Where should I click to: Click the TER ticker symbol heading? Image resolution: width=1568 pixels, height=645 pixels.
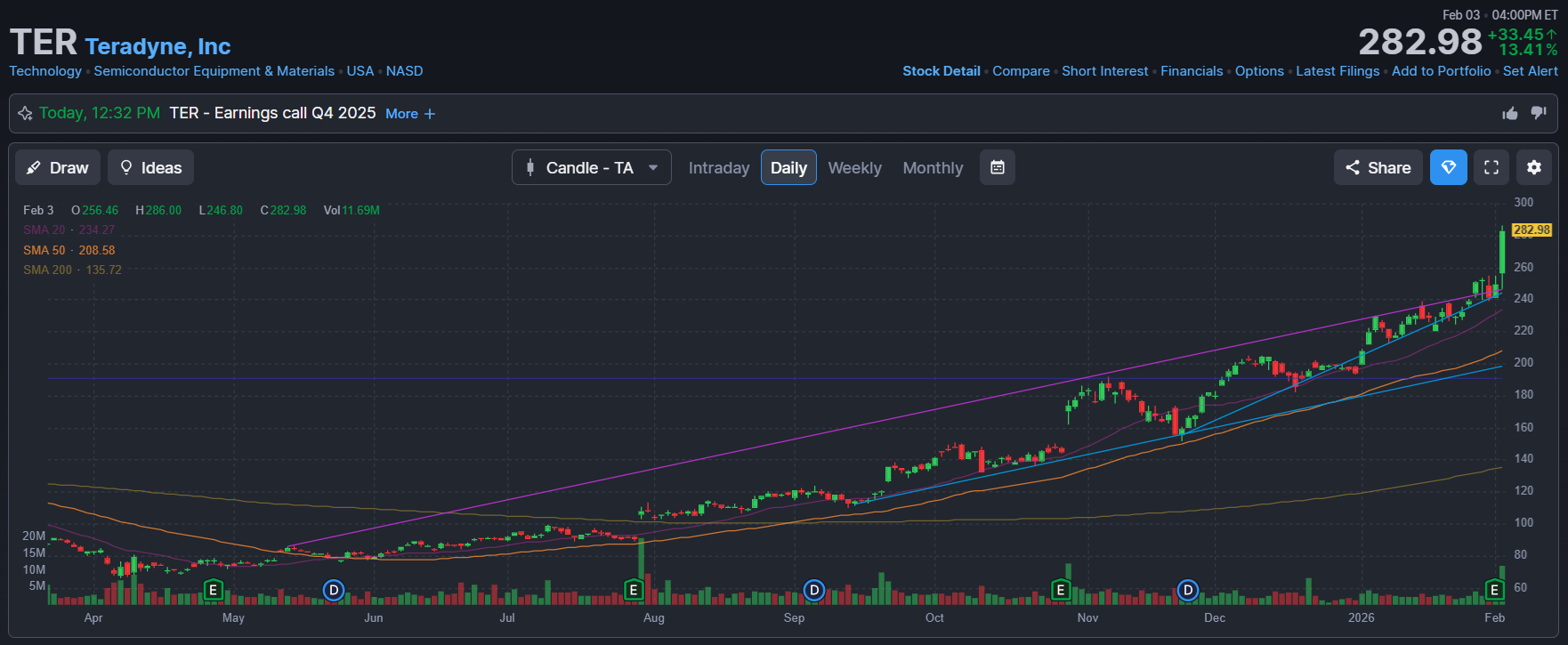tap(44, 43)
